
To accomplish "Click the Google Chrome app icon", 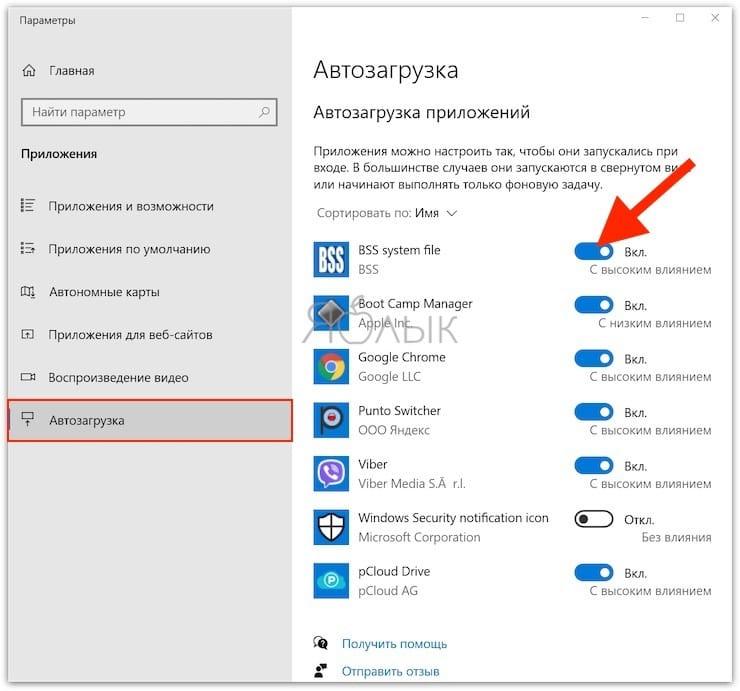I will (x=331, y=367).
